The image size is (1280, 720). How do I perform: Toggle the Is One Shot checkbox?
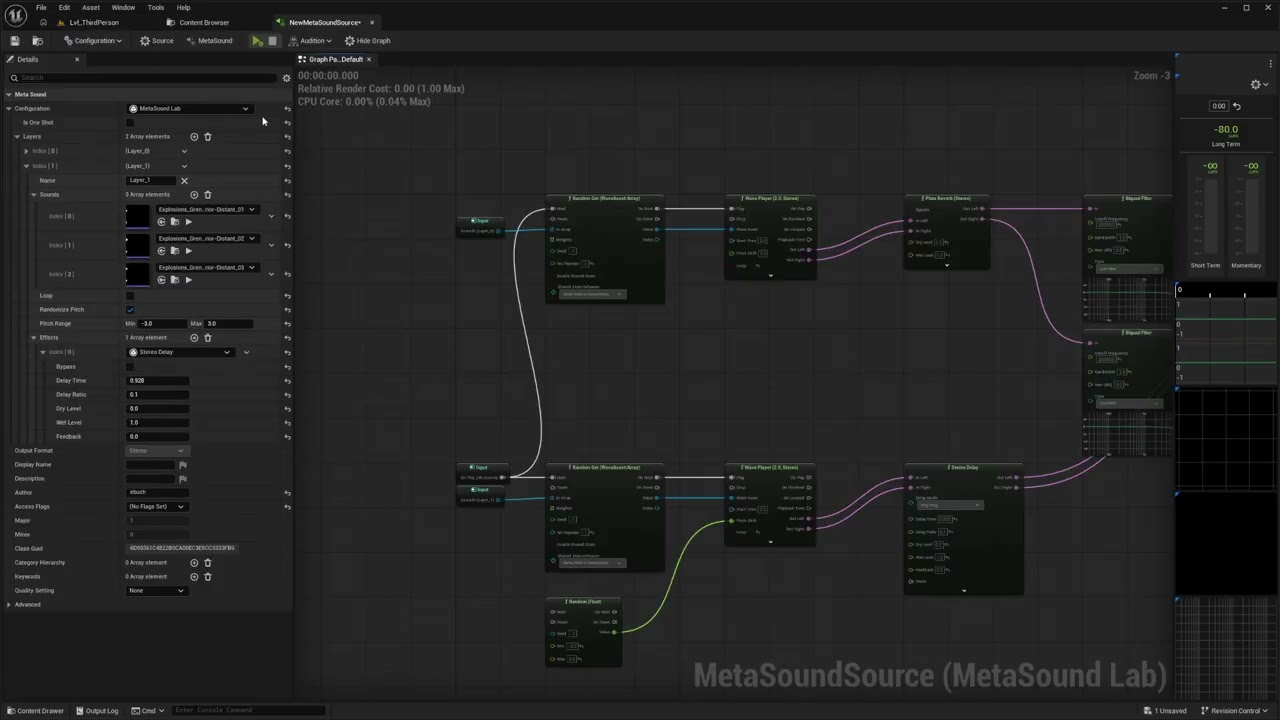point(130,123)
